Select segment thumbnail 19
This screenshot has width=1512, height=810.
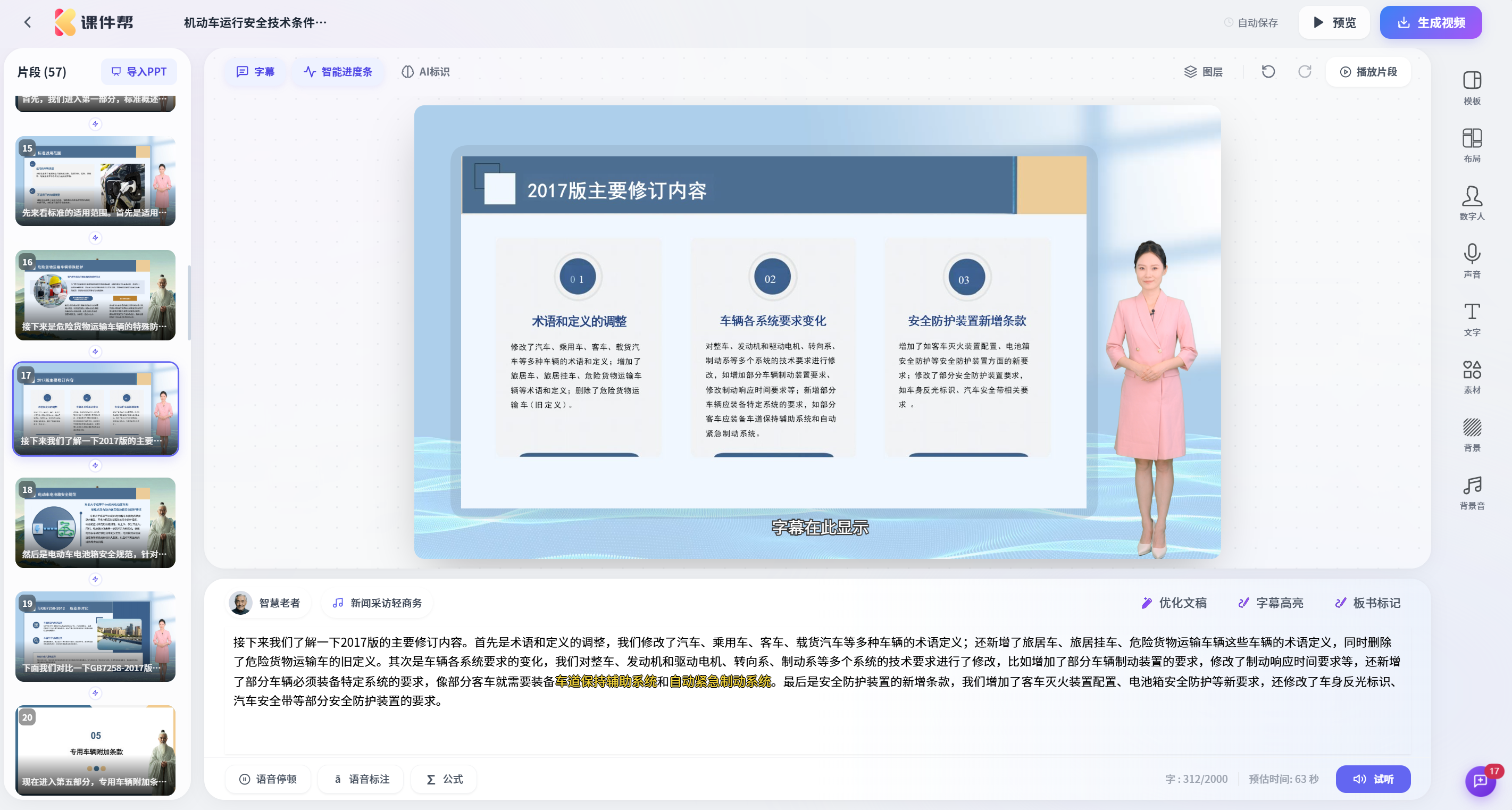[95, 636]
